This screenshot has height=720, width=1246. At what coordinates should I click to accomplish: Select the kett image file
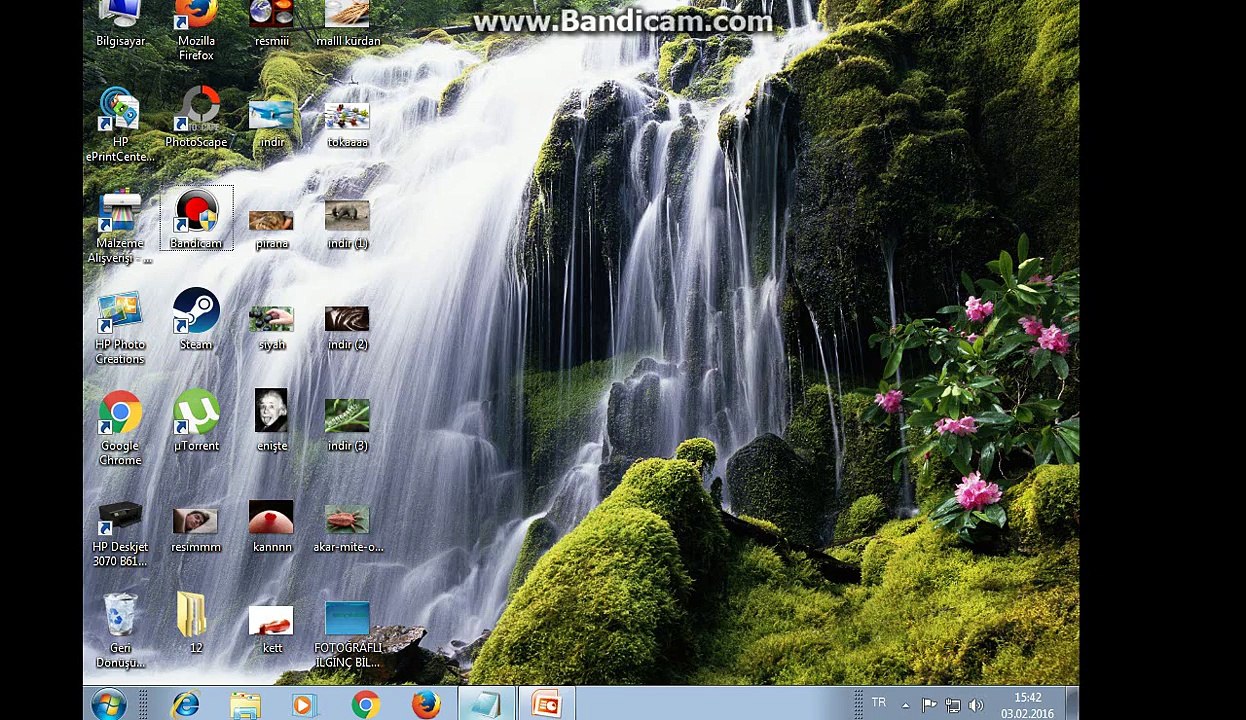click(x=271, y=630)
